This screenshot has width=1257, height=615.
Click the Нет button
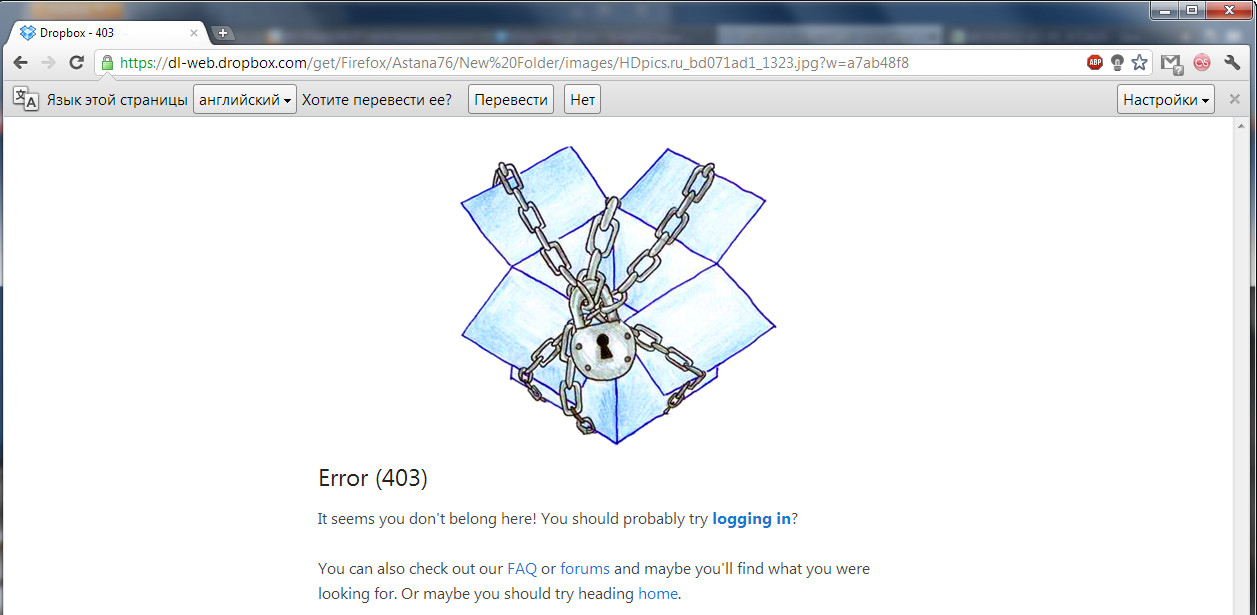(582, 99)
